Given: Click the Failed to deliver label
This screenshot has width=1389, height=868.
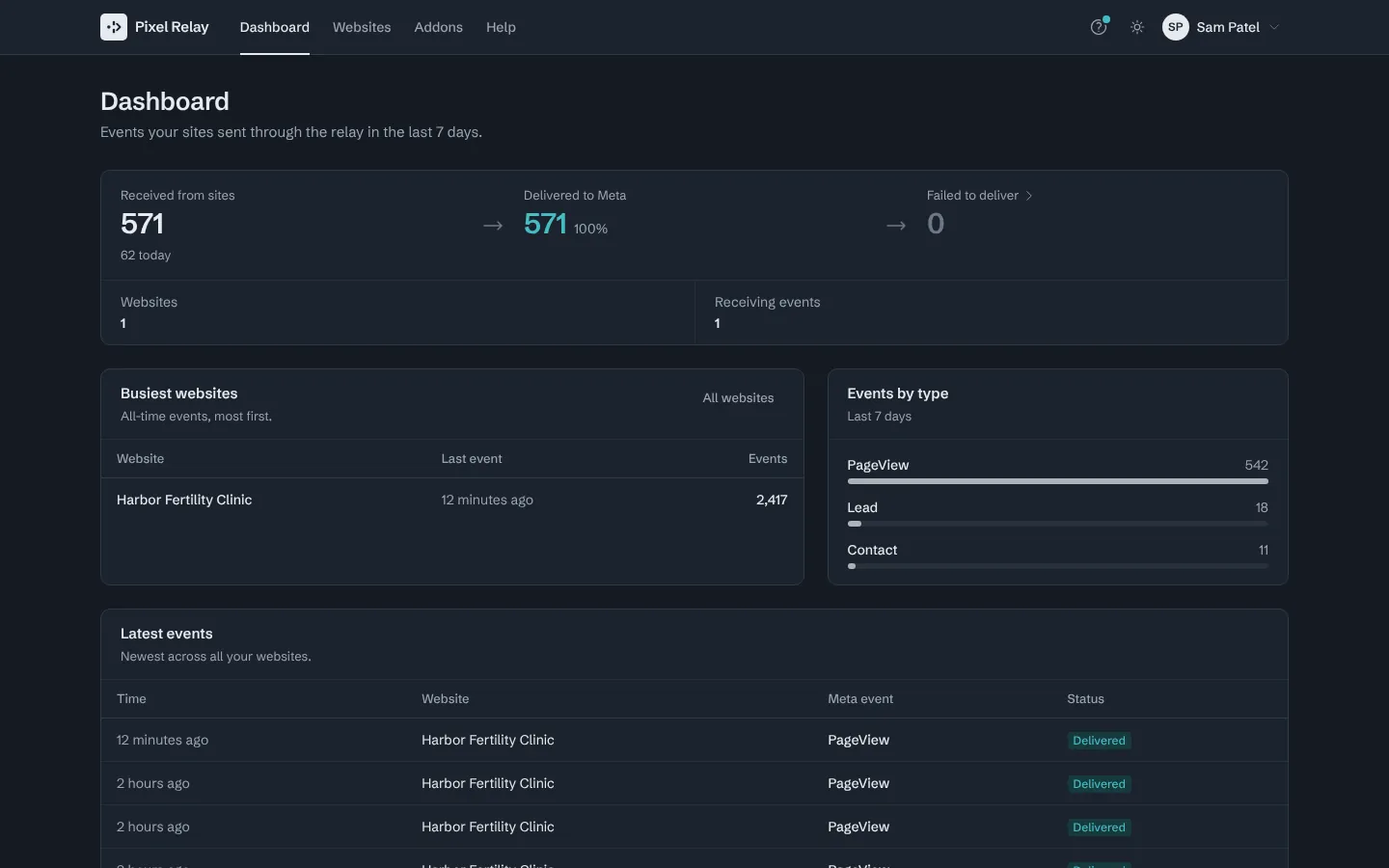Looking at the screenshot, I should point(972,195).
